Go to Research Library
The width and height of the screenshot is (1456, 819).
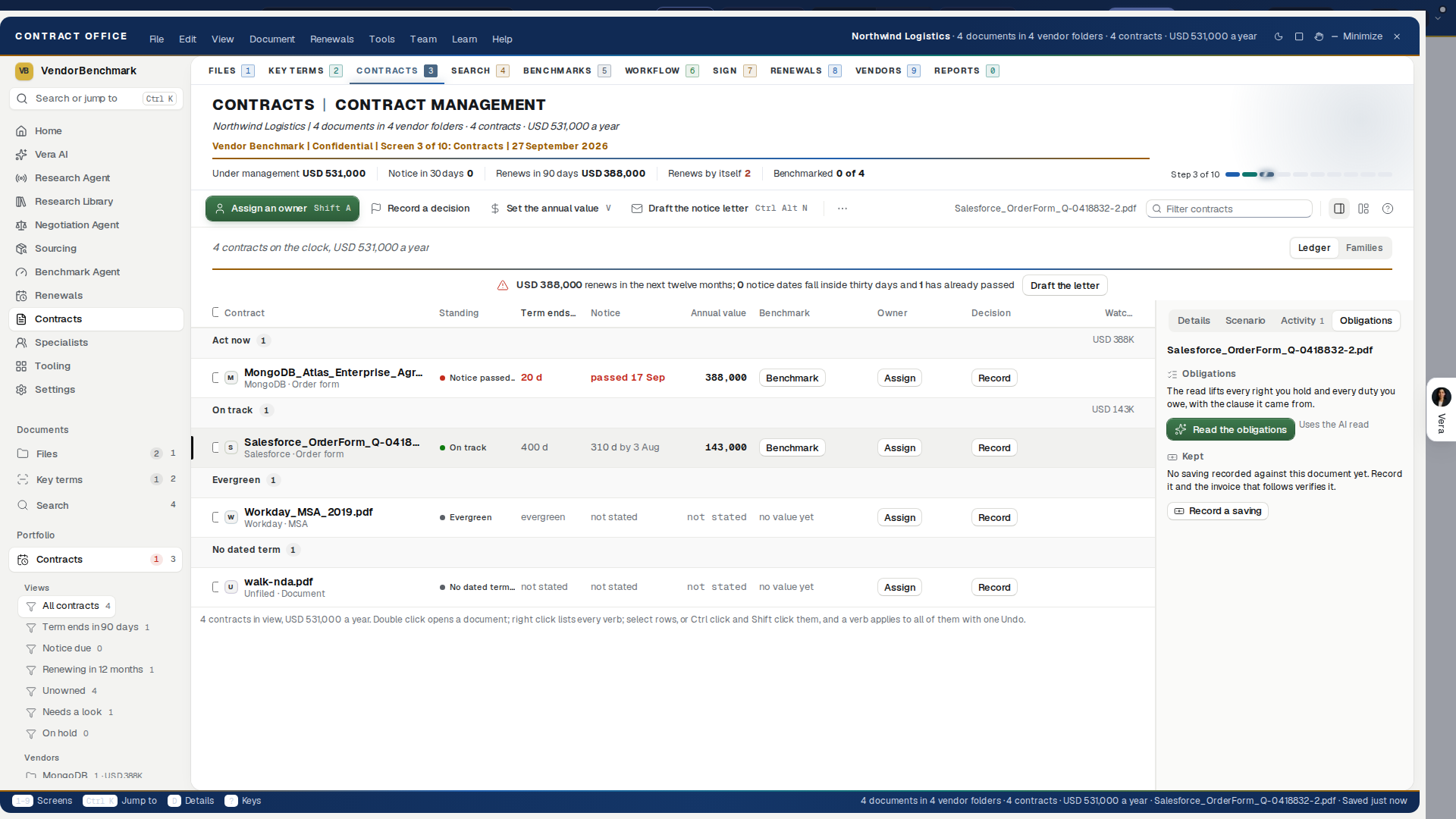click(96, 202)
